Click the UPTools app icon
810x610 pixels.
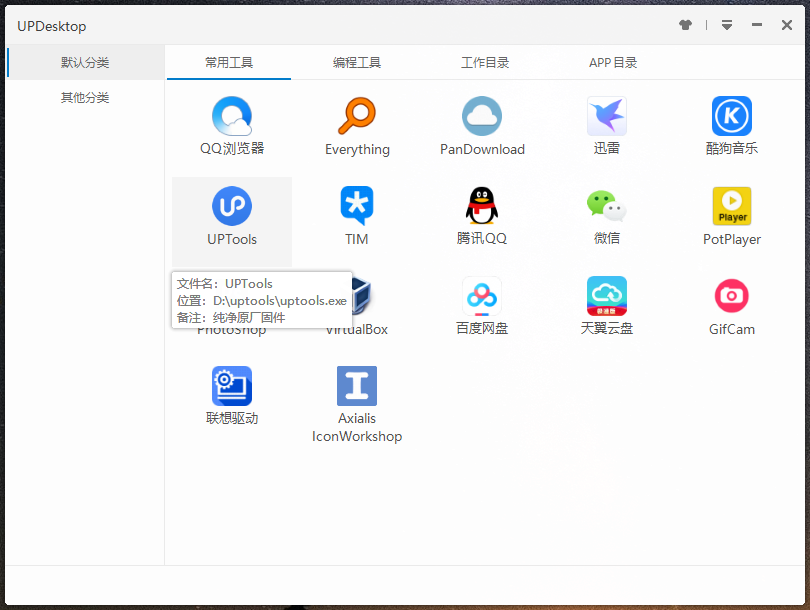(232, 207)
